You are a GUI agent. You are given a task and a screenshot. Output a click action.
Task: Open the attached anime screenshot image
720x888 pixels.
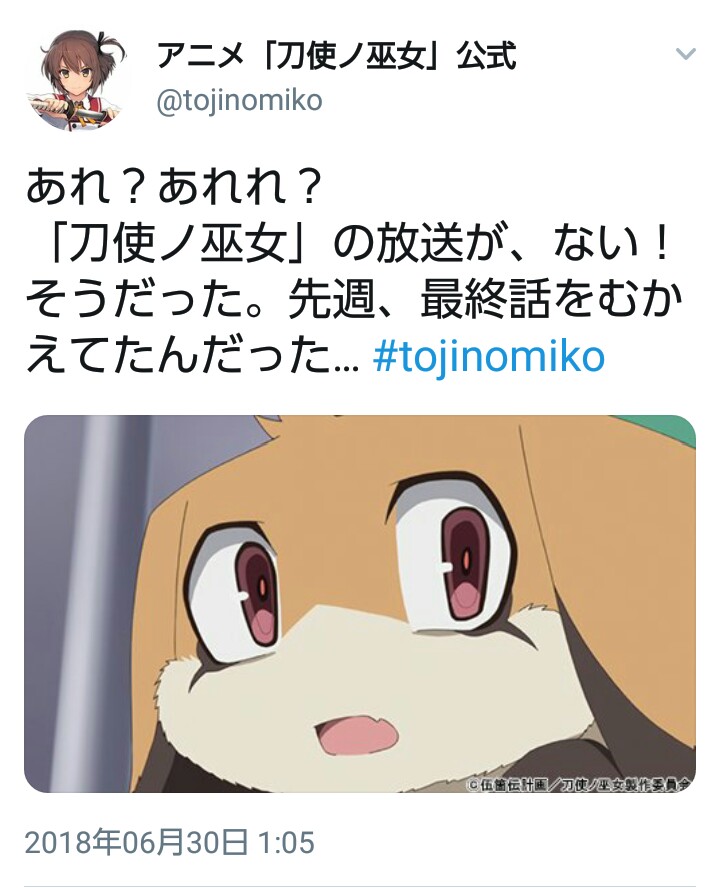point(360,603)
